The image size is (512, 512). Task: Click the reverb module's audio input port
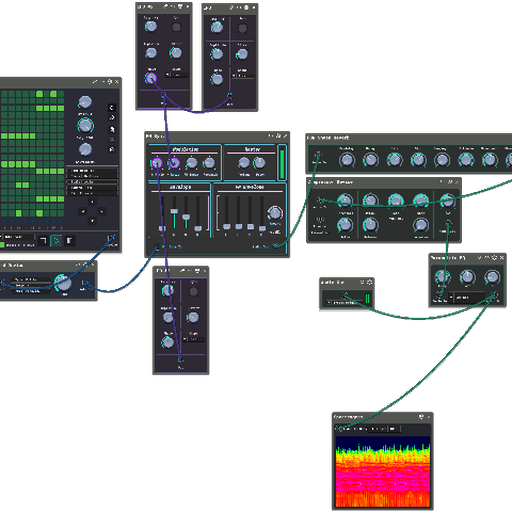(x=318, y=155)
